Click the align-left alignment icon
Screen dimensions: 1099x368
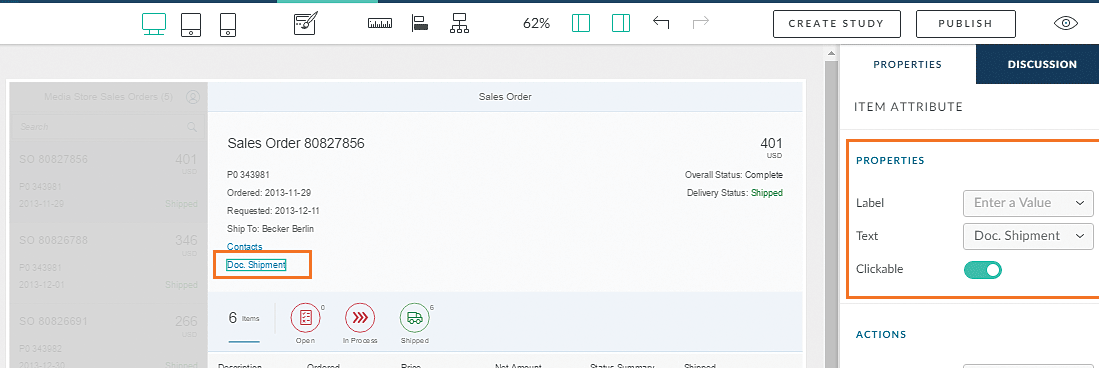(x=419, y=24)
